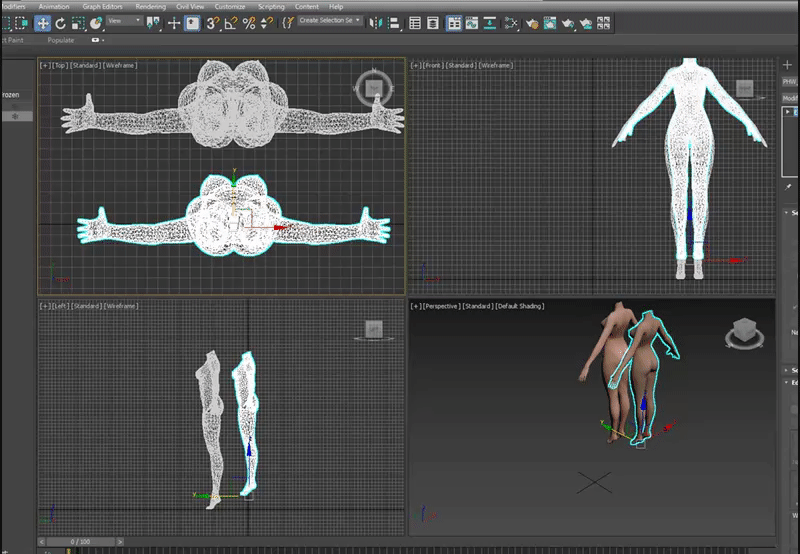Viewport: 800px width, 554px height.
Task: Click the timeline frame slider 0 / 100
Action: tap(82, 541)
